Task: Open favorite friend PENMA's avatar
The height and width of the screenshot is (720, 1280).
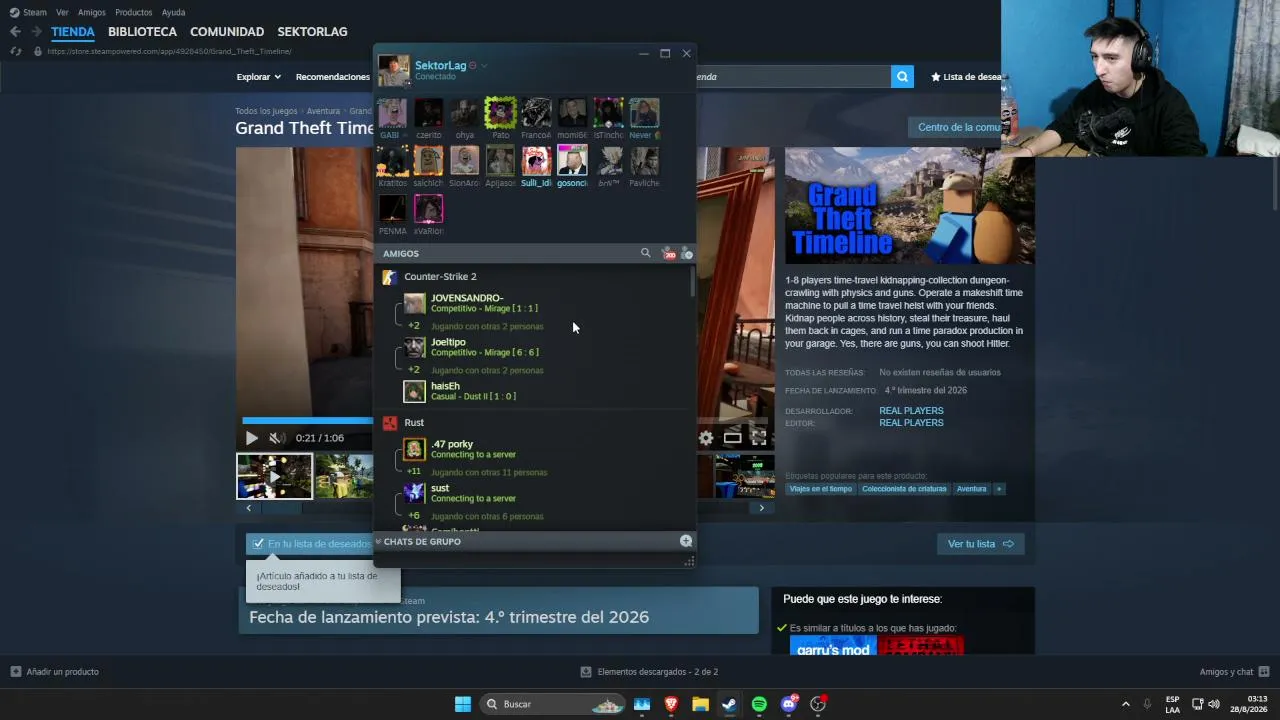Action: click(392, 209)
